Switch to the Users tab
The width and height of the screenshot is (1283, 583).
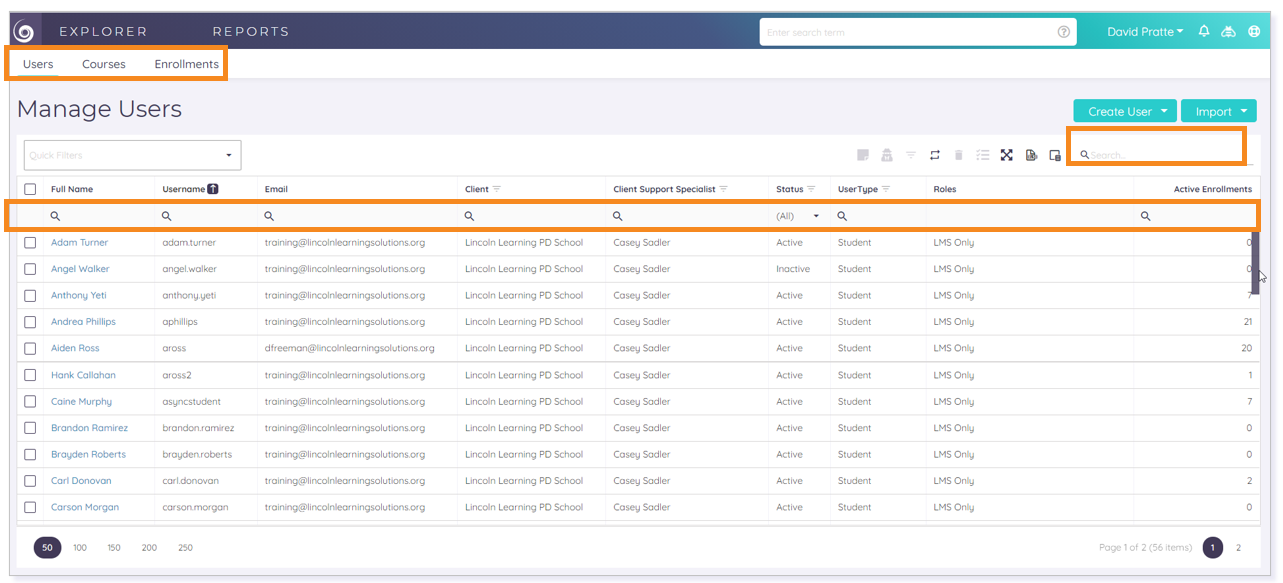tap(38, 64)
